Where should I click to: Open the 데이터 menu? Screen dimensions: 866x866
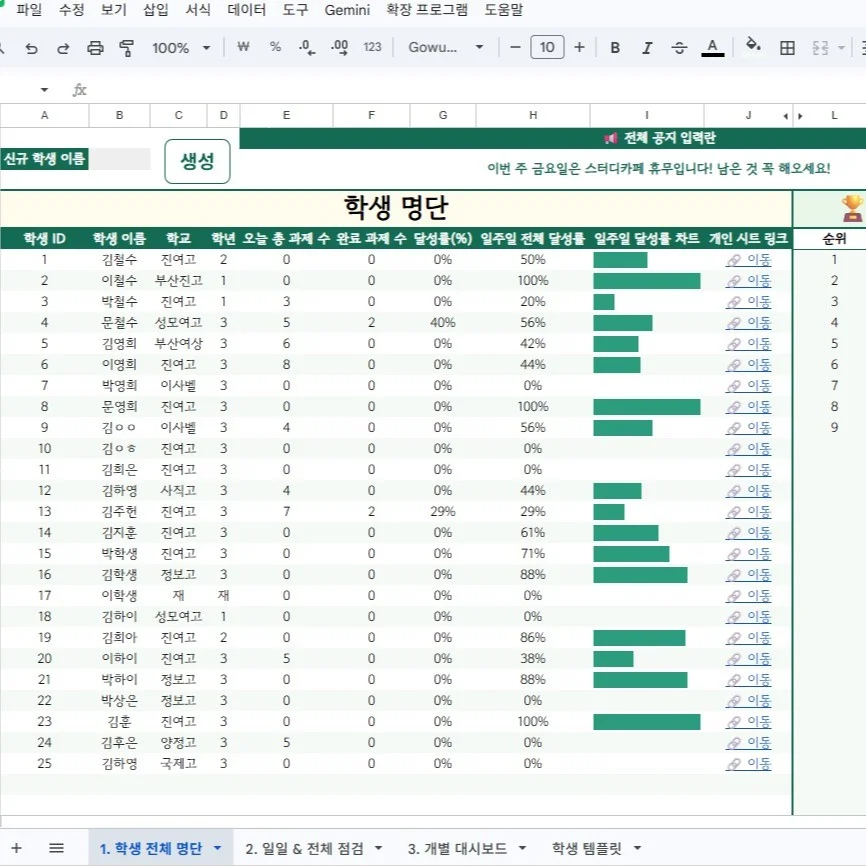coord(246,10)
